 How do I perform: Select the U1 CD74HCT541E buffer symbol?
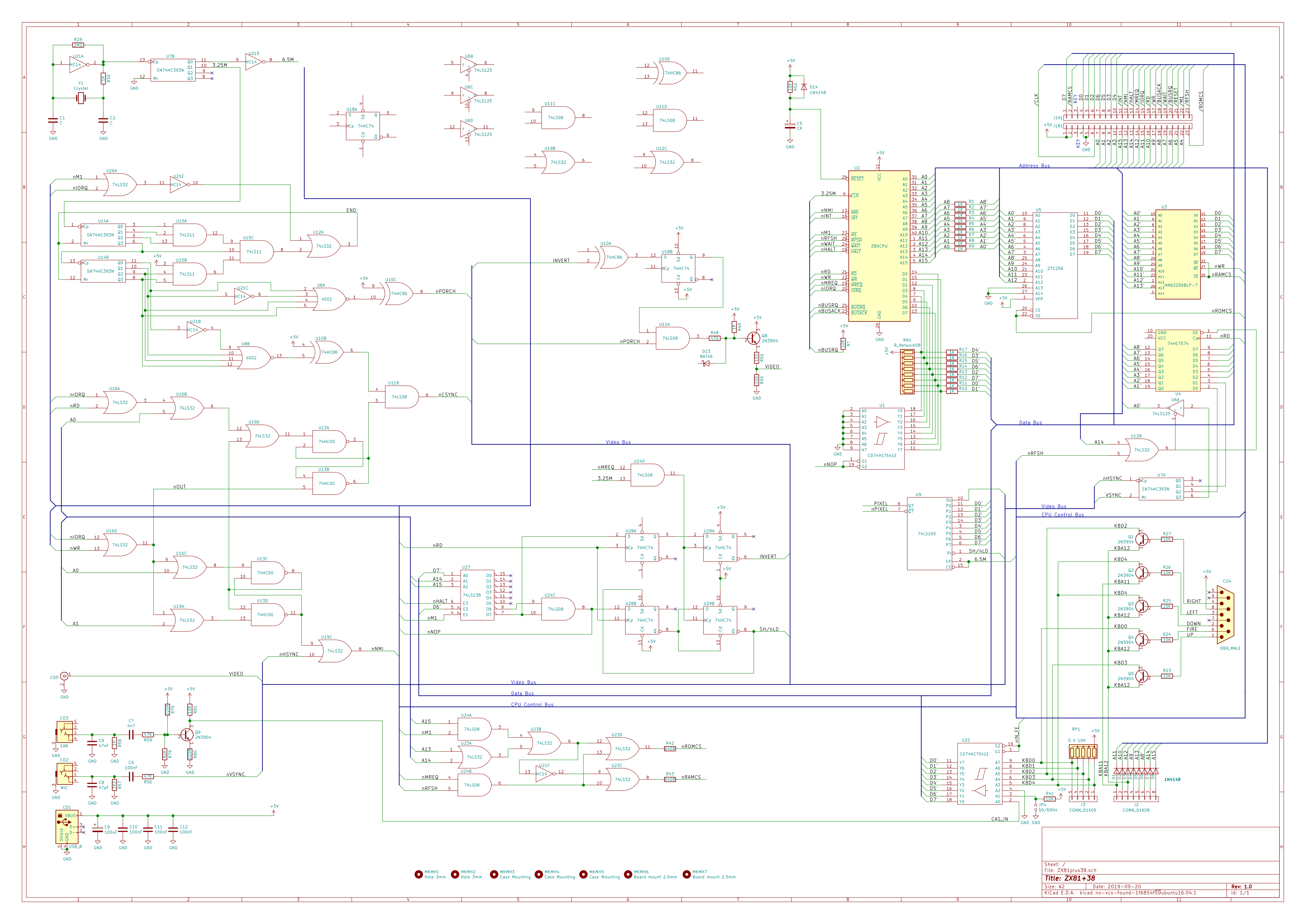pos(882,439)
